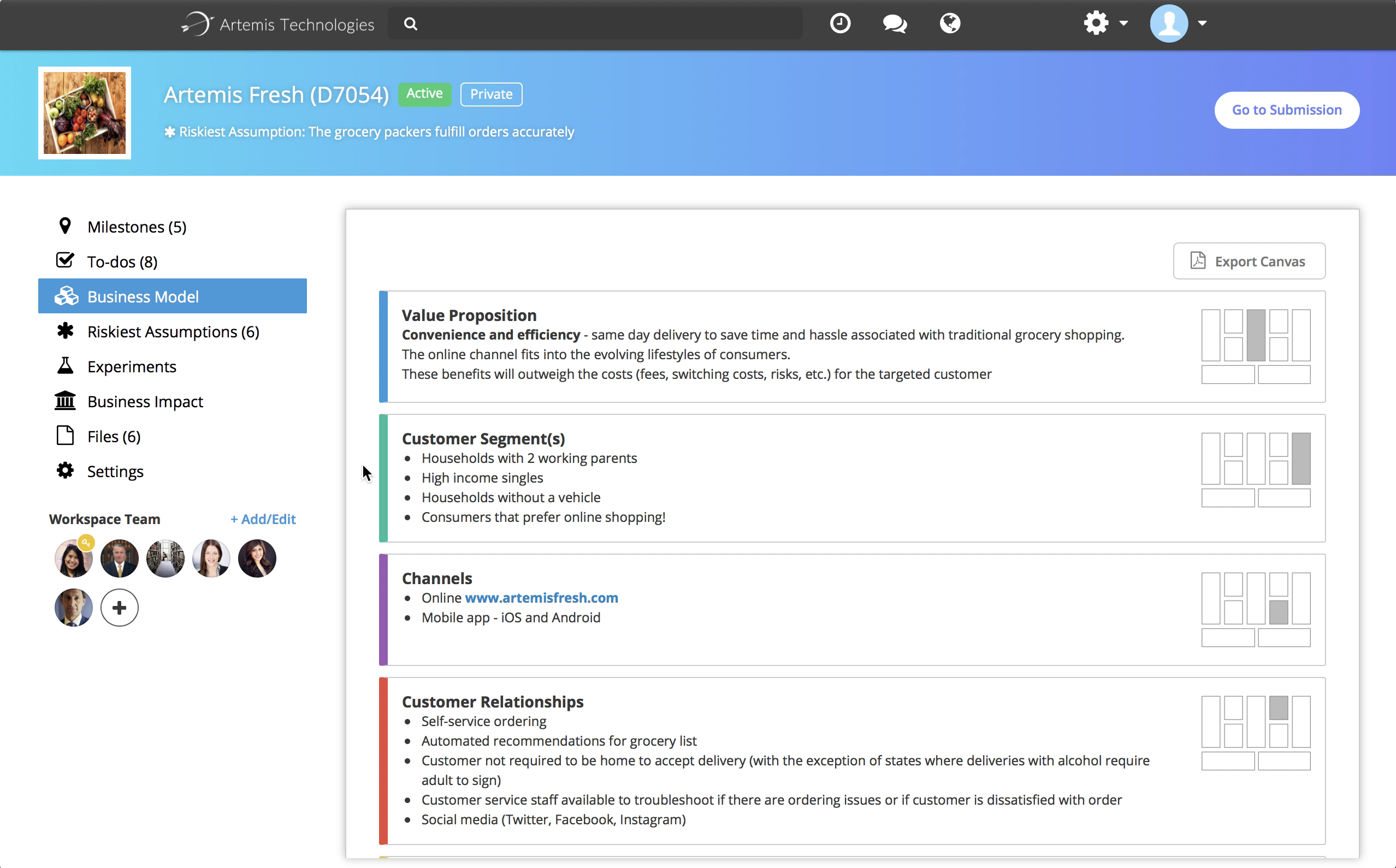This screenshot has height=868, width=1396.
Task: Click the Workspace Team label
Action: click(104, 519)
